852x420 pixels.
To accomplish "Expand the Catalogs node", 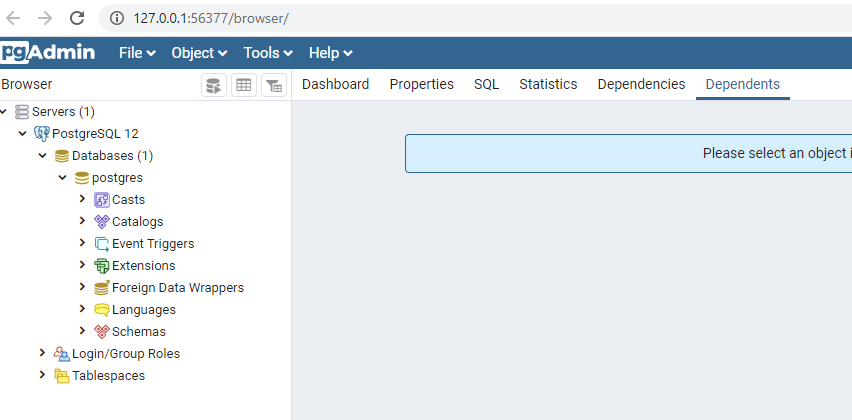I will (83, 221).
